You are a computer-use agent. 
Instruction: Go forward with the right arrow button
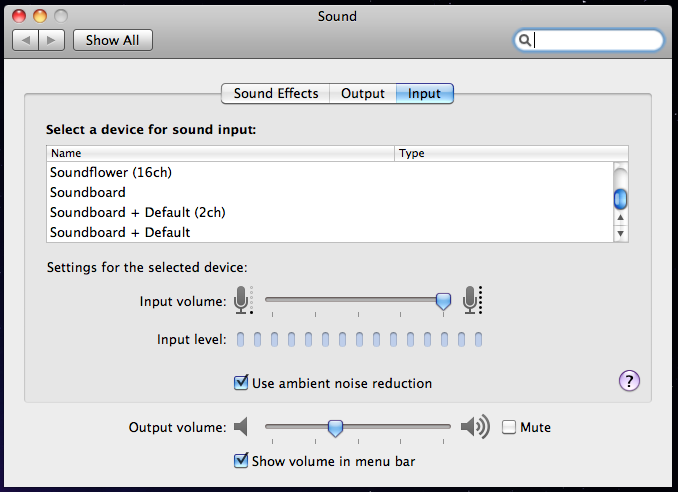[x=52, y=40]
